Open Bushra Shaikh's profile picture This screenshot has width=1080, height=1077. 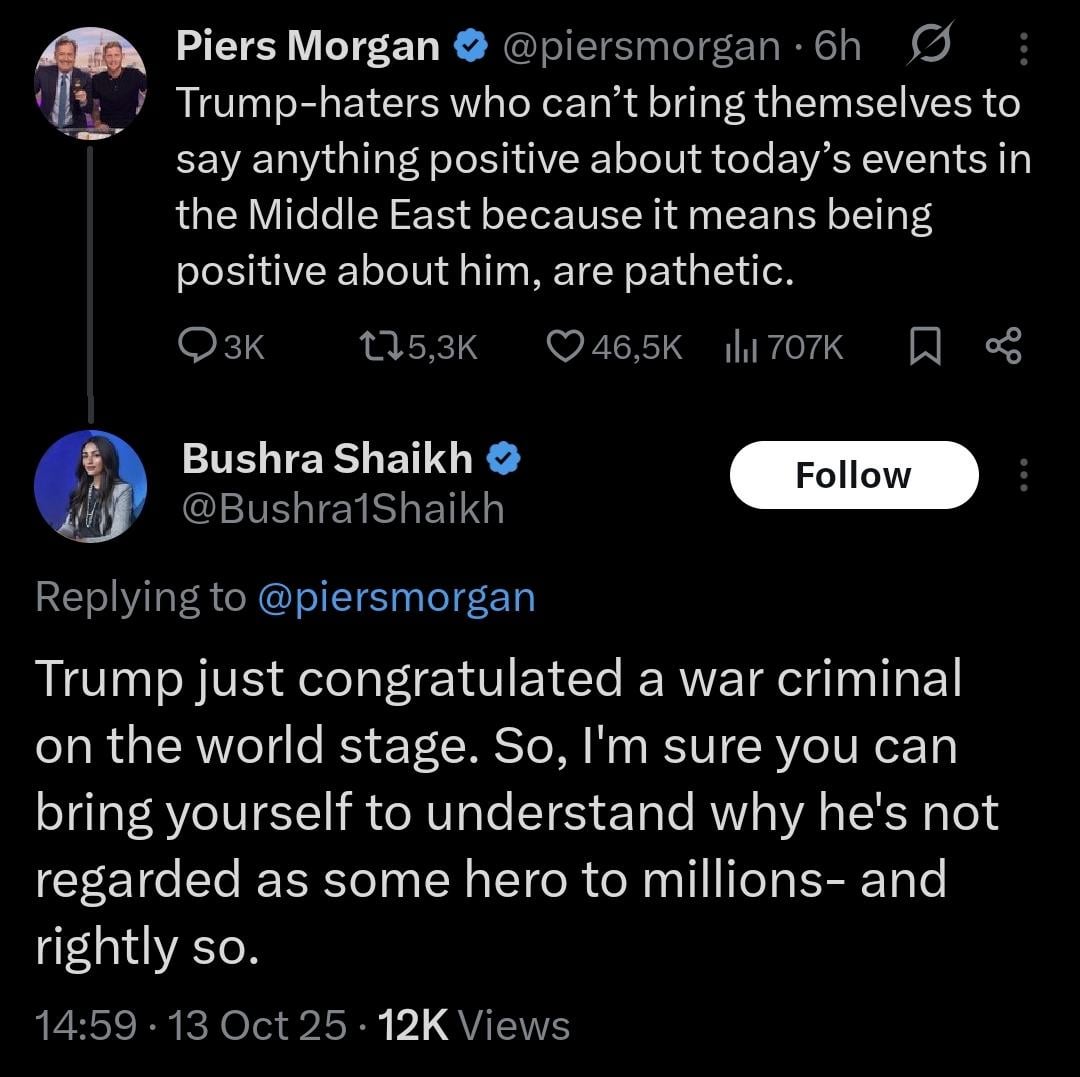pos(90,486)
